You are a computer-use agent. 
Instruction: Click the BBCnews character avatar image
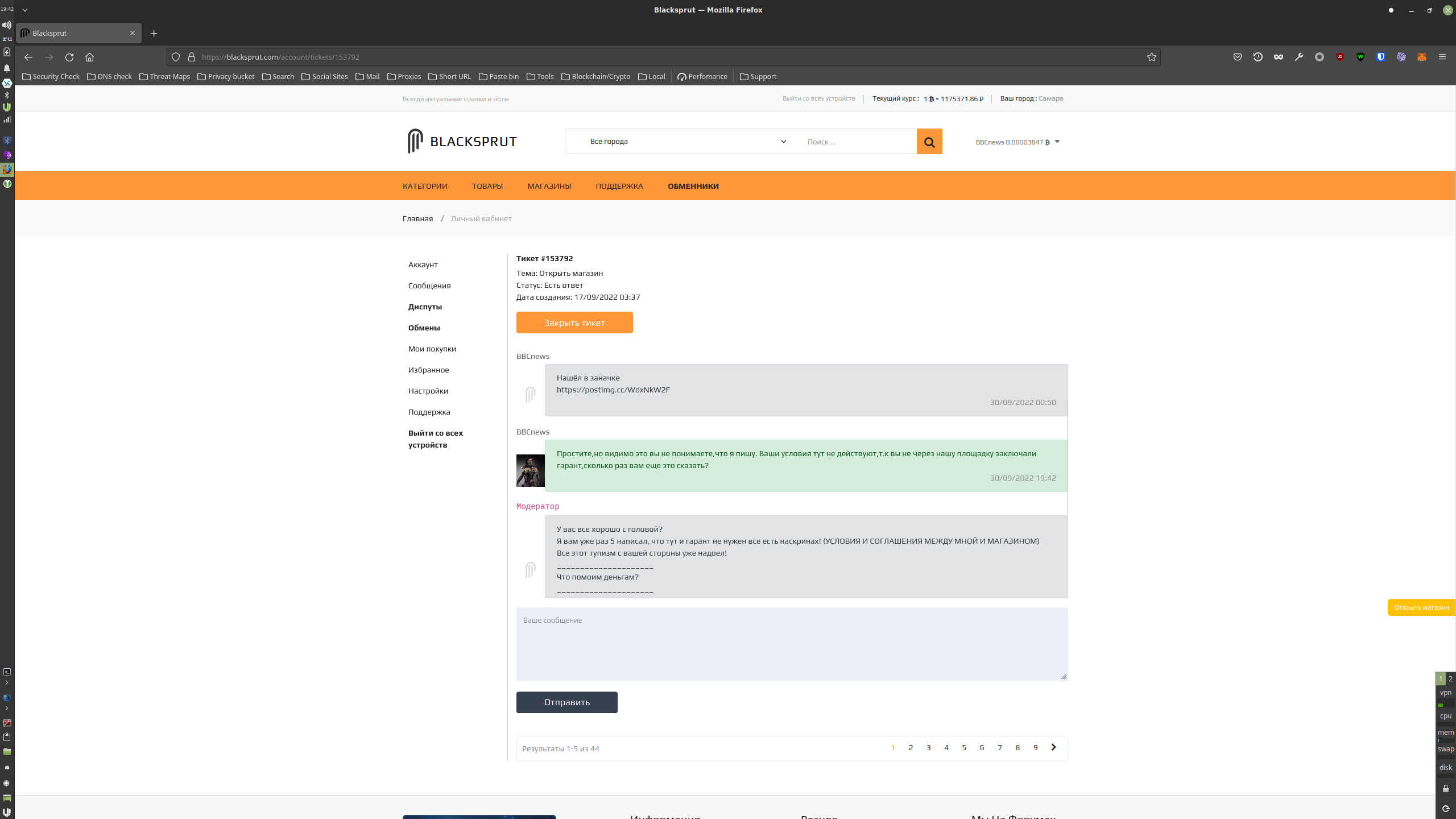click(x=530, y=470)
